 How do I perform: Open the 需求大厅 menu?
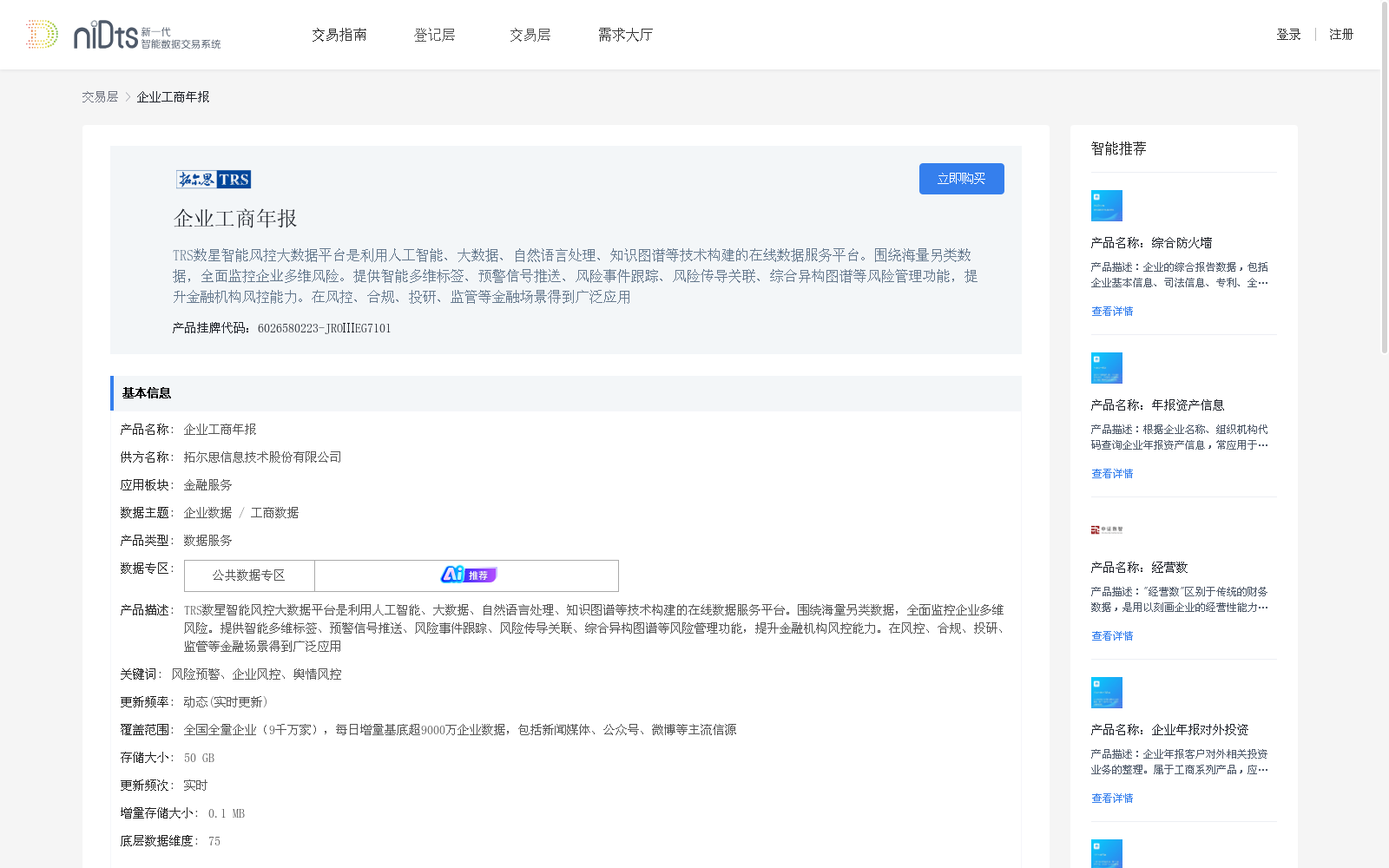(x=626, y=35)
